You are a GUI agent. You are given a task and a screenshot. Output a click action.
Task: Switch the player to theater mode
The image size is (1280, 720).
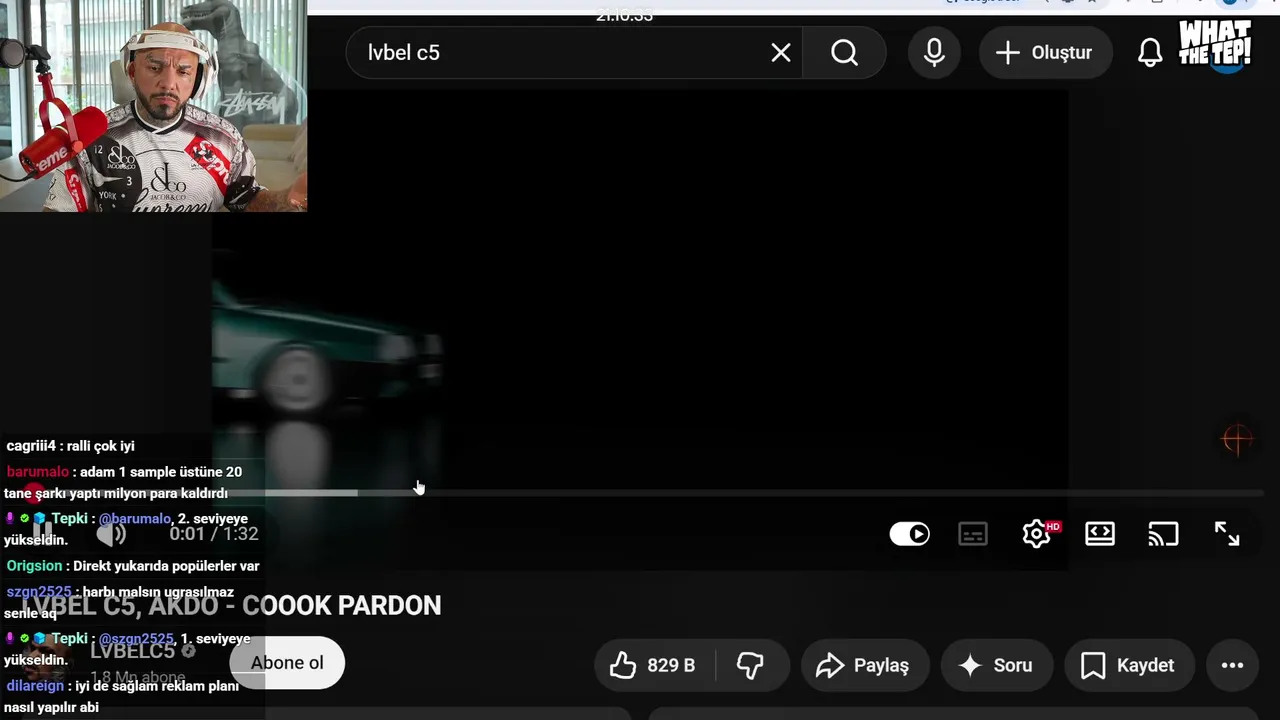pos(1100,534)
